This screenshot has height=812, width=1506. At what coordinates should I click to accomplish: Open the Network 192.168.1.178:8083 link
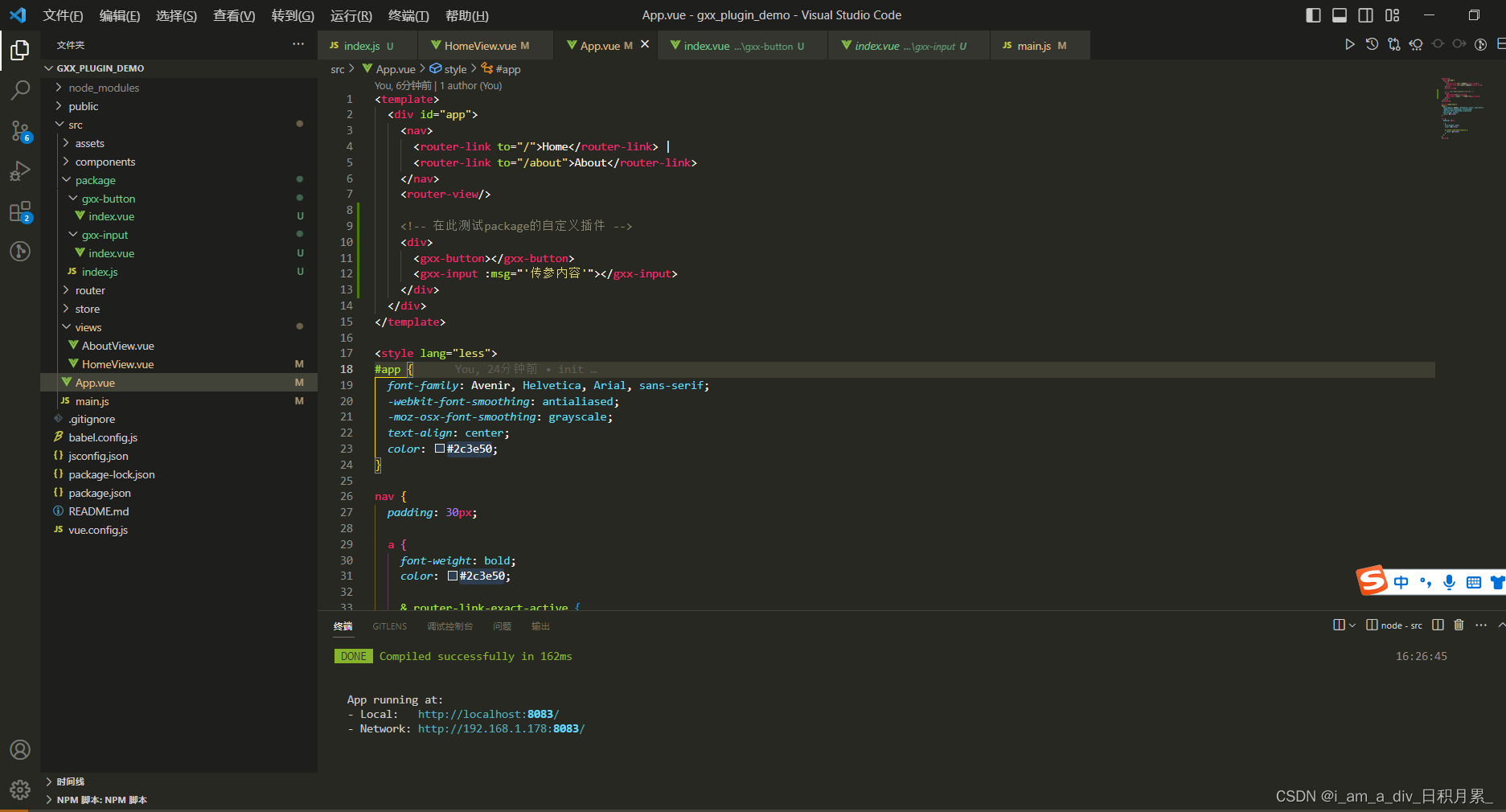click(502, 728)
